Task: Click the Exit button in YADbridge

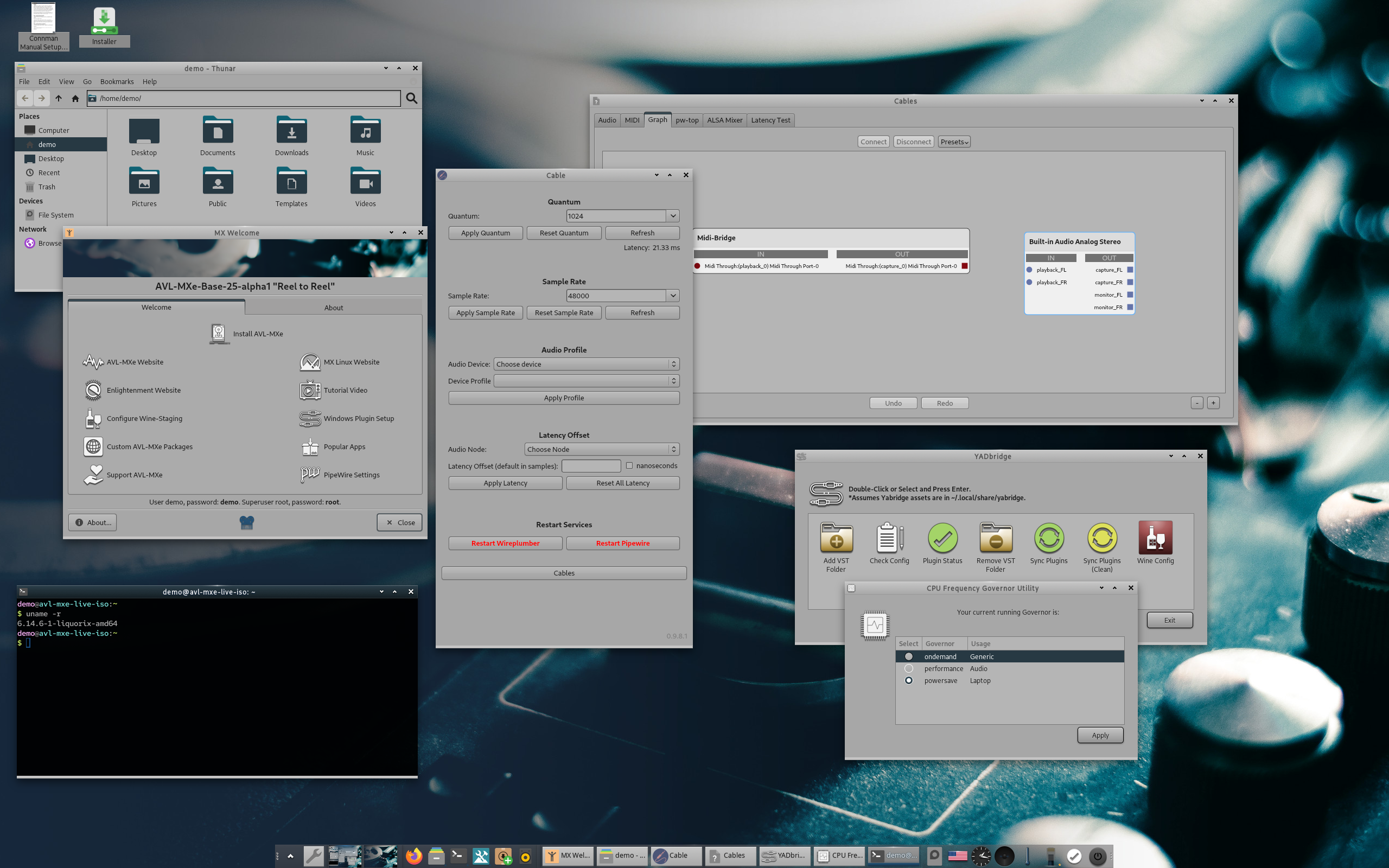Action: 1170,620
